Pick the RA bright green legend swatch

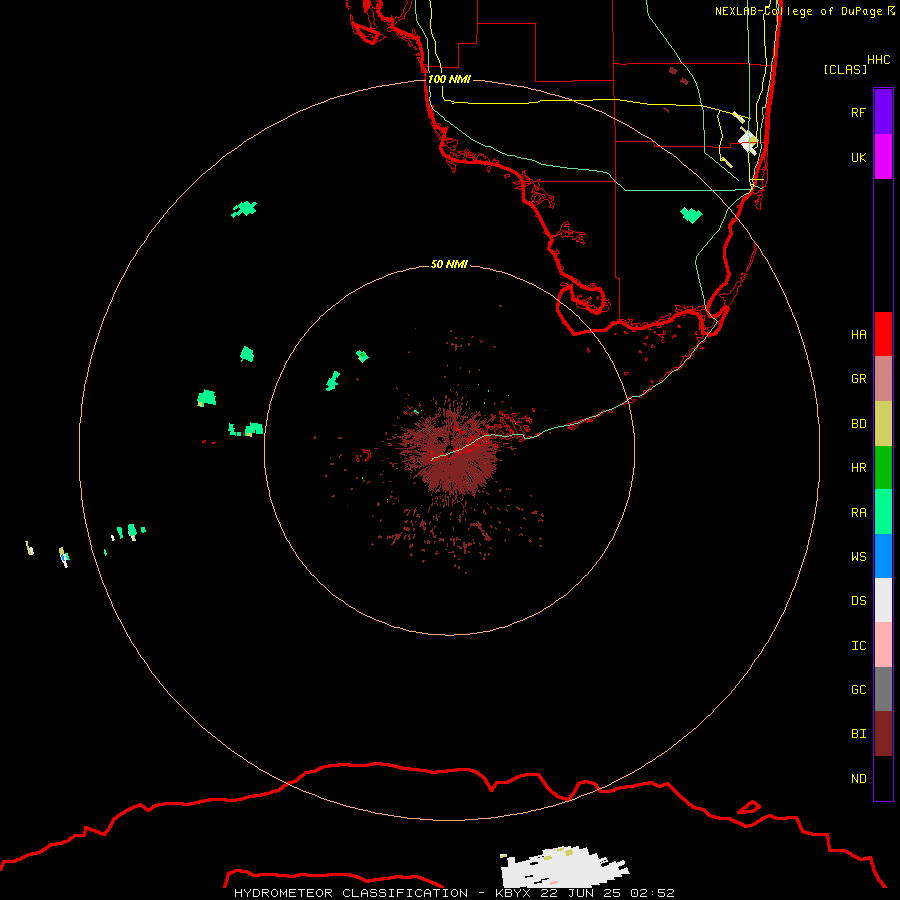[x=883, y=512]
